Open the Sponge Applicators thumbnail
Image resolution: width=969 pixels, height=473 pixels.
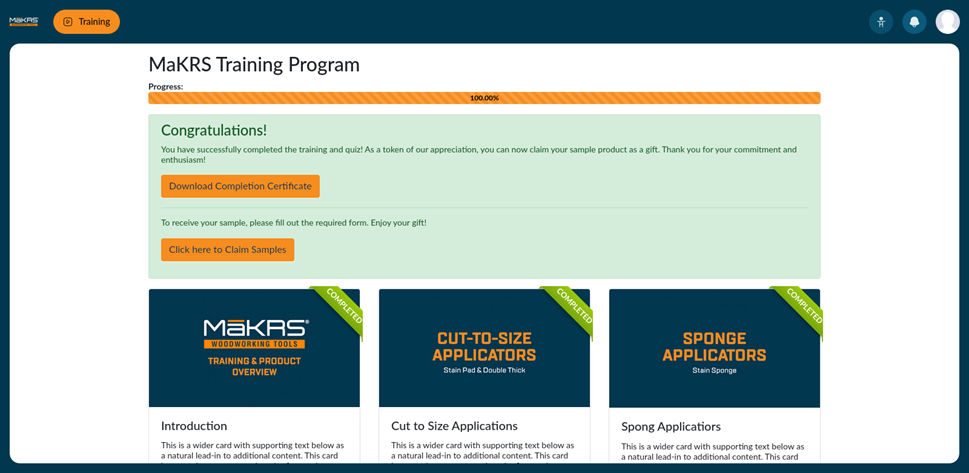point(714,348)
